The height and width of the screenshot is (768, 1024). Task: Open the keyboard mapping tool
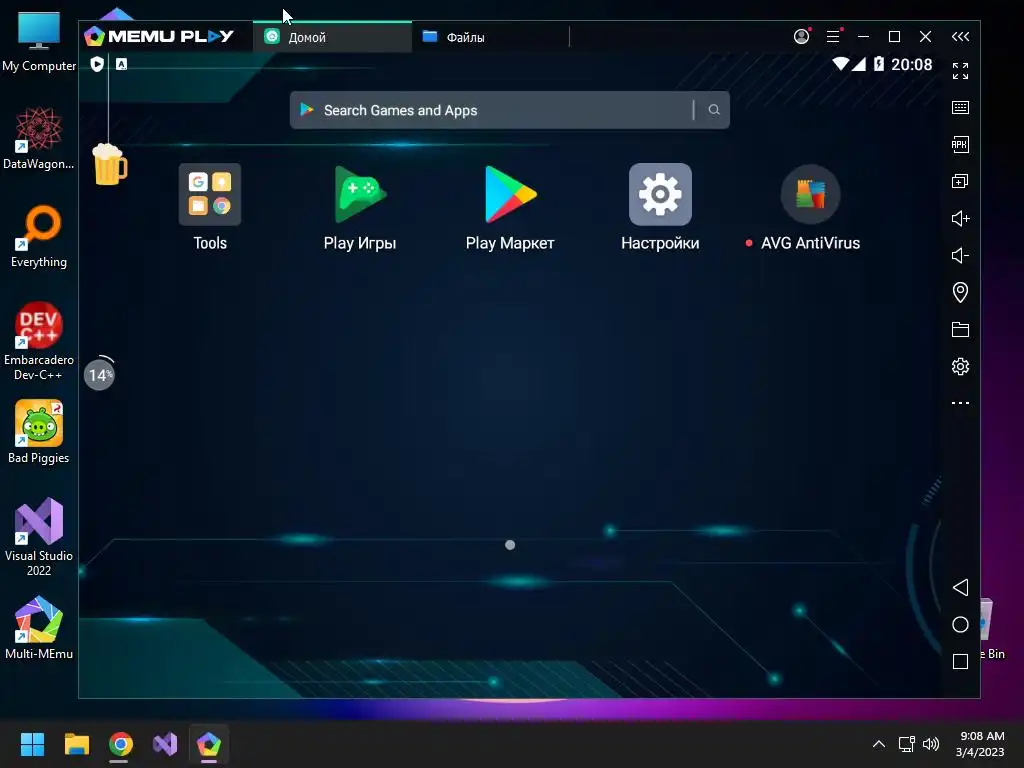tap(960, 108)
